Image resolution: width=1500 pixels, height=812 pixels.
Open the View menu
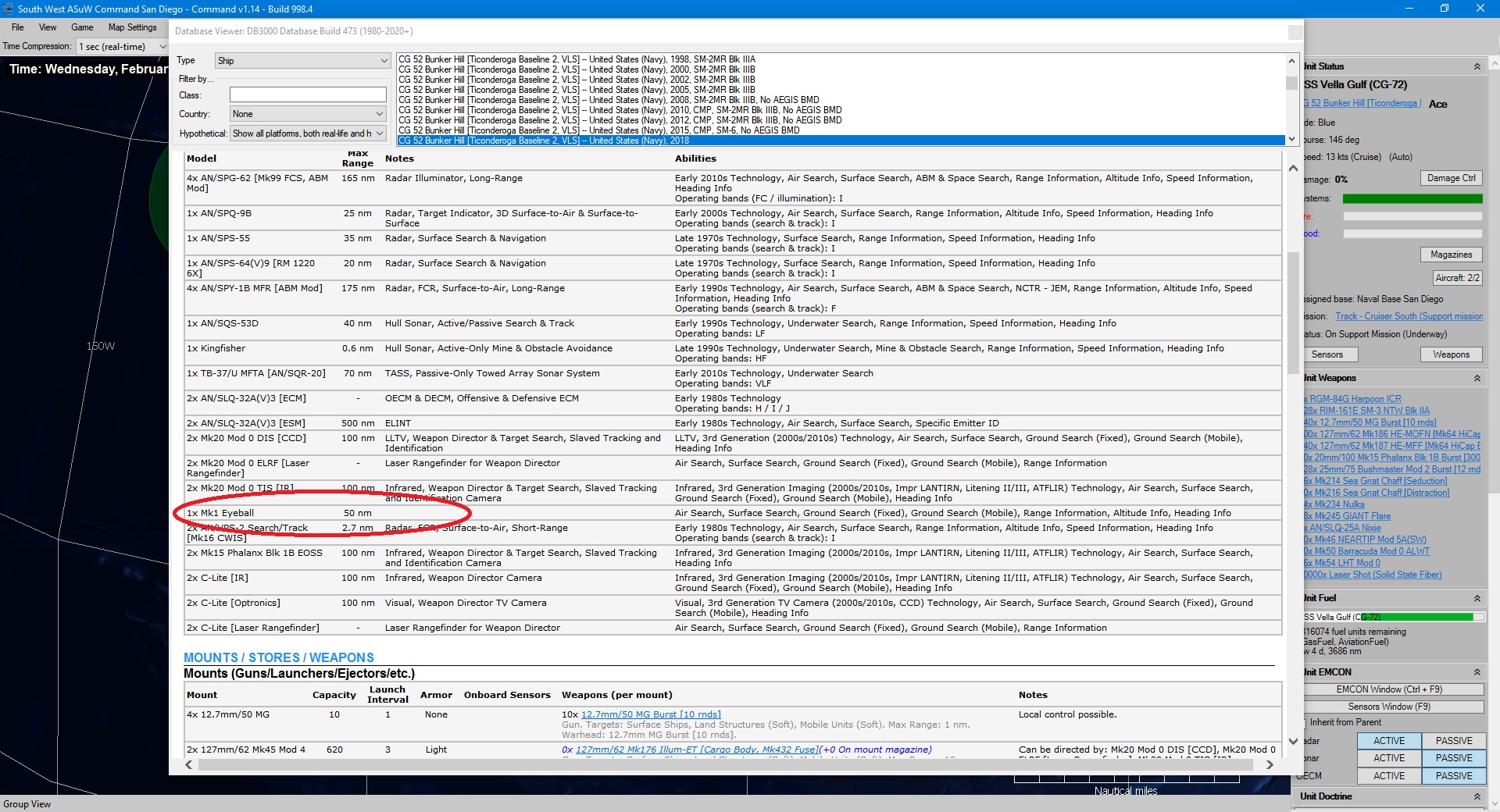pos(48,27)
